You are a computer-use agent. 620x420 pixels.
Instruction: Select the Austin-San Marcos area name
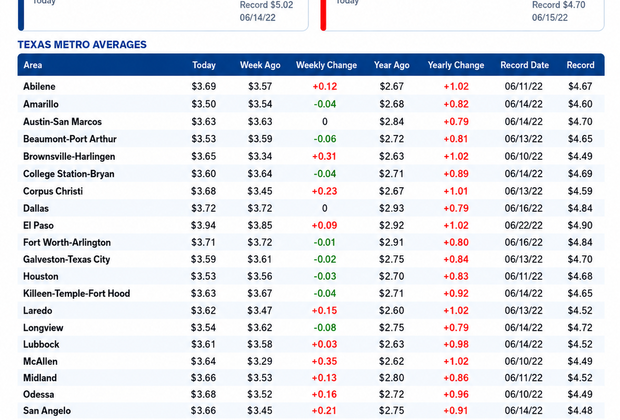[62, 122]
